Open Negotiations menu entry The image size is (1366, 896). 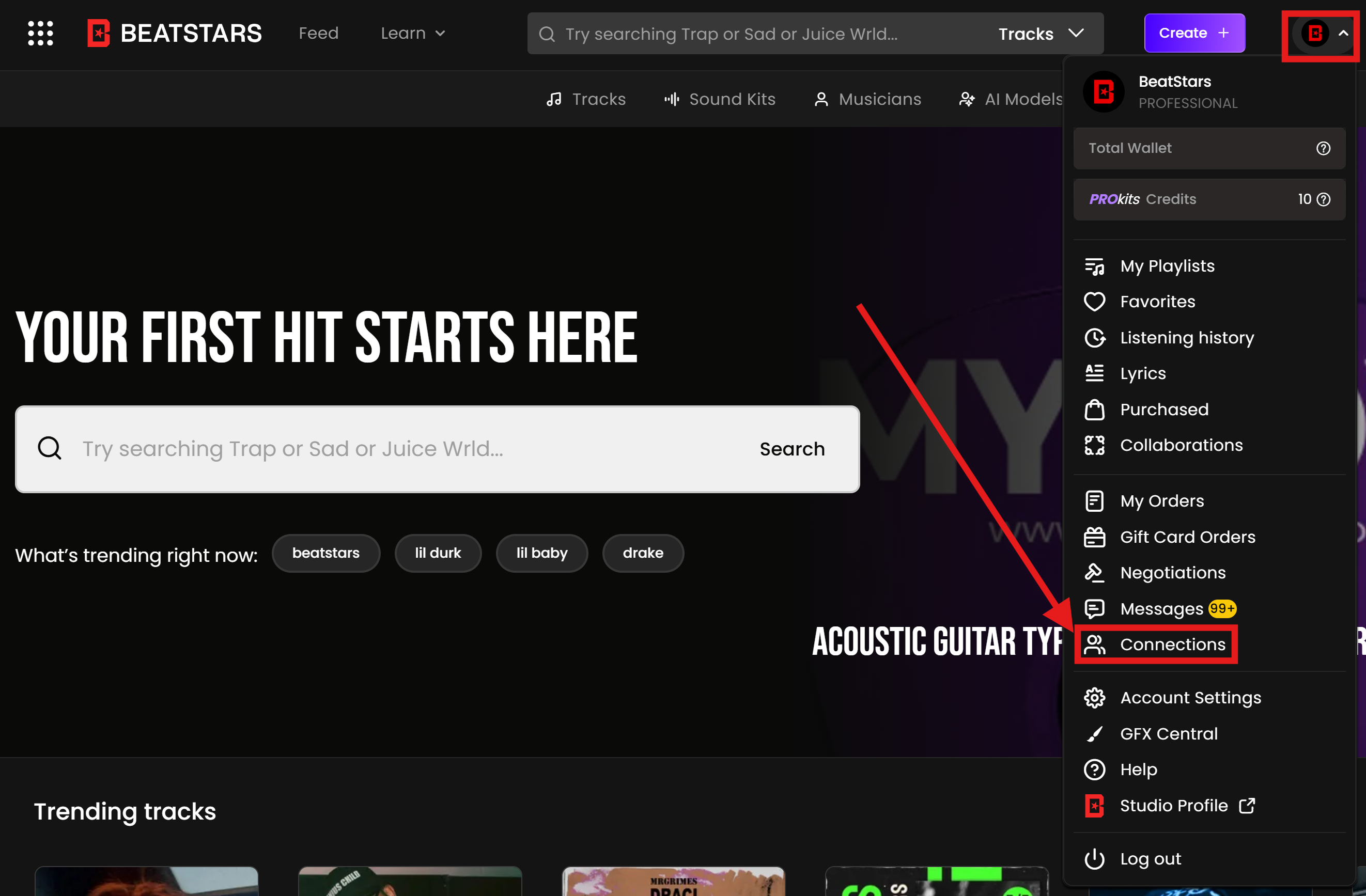pos(1173,573)
